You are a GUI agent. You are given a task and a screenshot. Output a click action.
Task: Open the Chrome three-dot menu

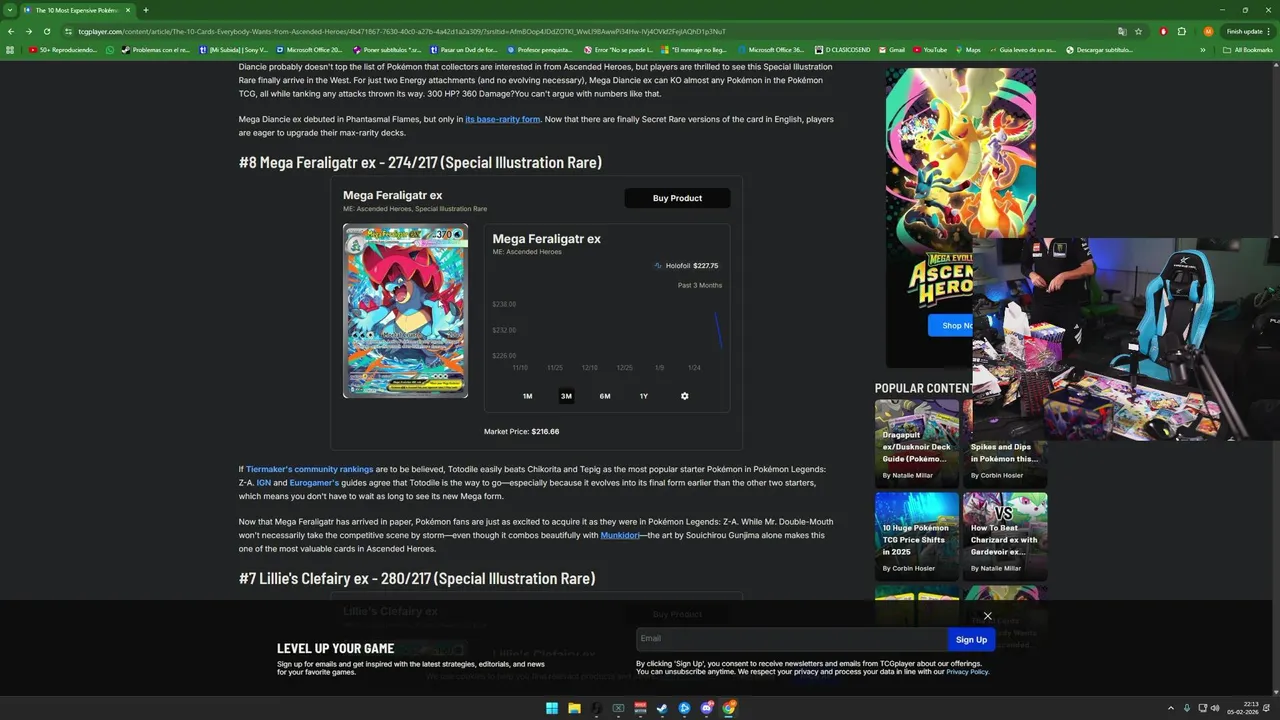1269,31
